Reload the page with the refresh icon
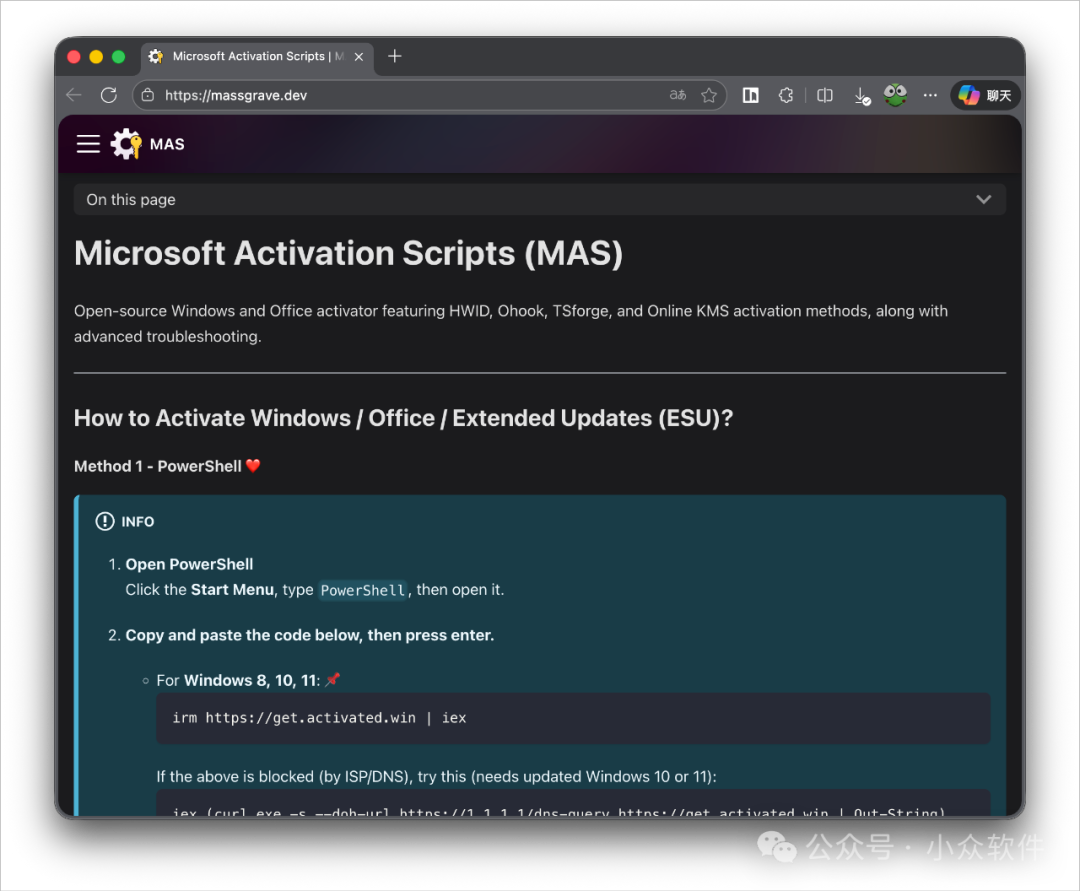 [x=109, y=95]
